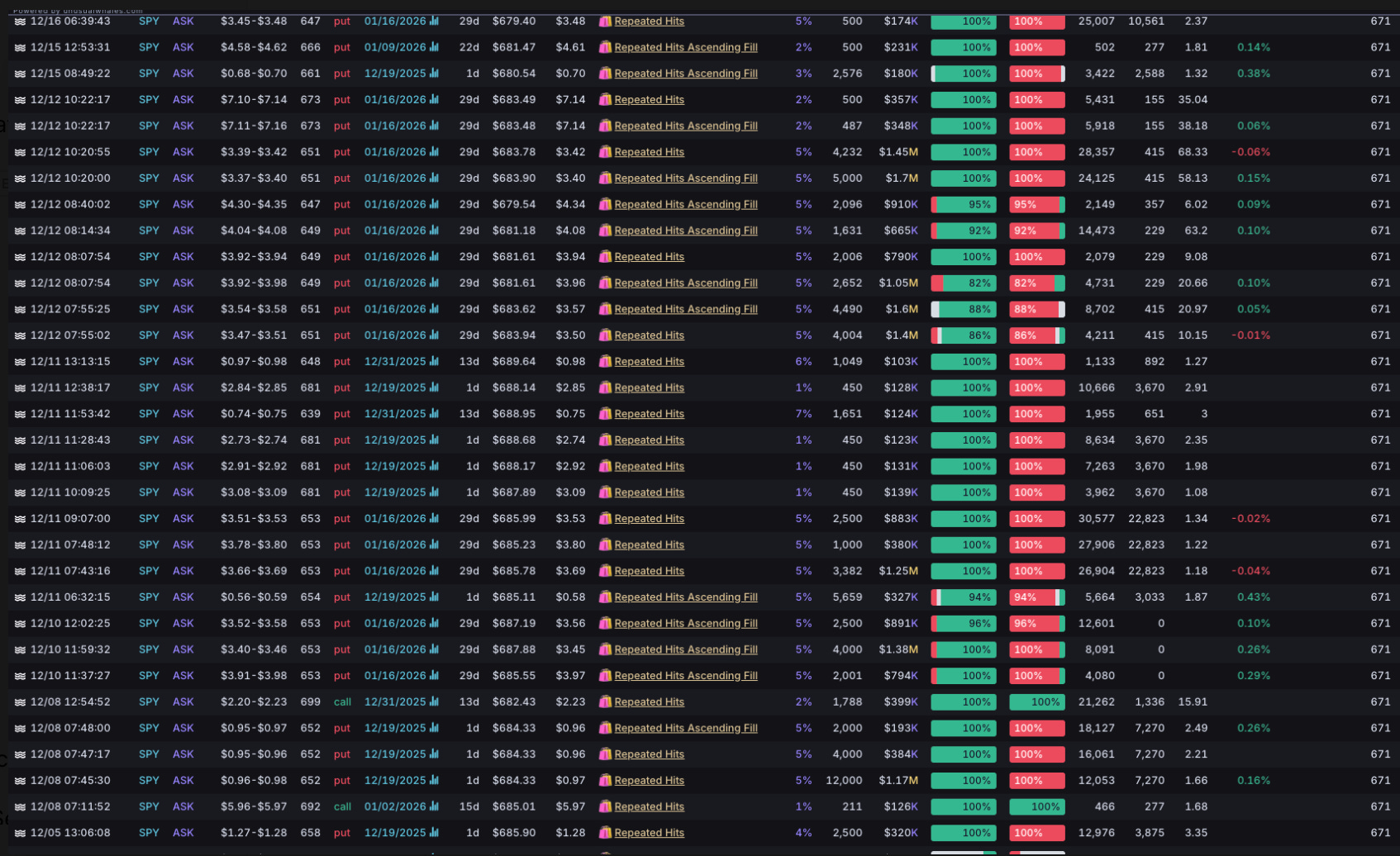Image resolution: width=1400 pixels, height=856 pixels.
Task: Click the wave icon before 12/11 06:32:15
Action: click(20, 597)
